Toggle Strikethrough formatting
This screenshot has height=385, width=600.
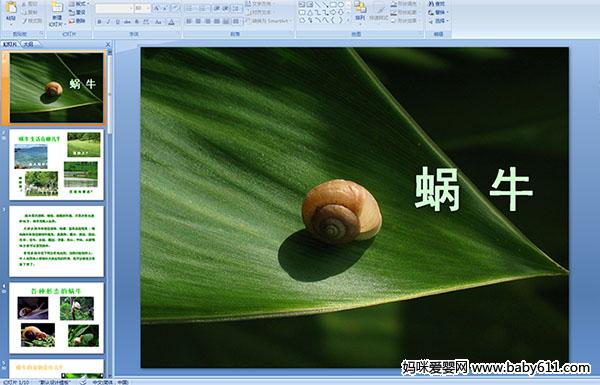click(x=127, y=22)
